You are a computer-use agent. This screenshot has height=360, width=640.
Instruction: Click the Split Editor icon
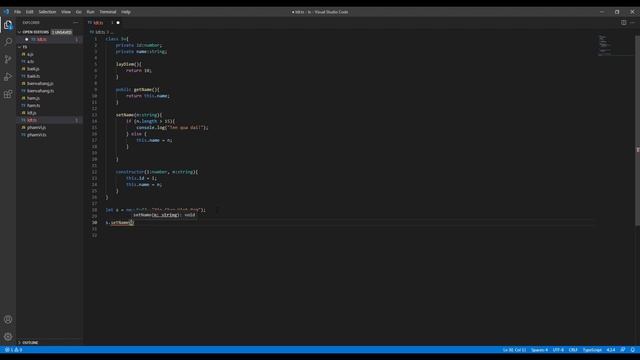624,23
